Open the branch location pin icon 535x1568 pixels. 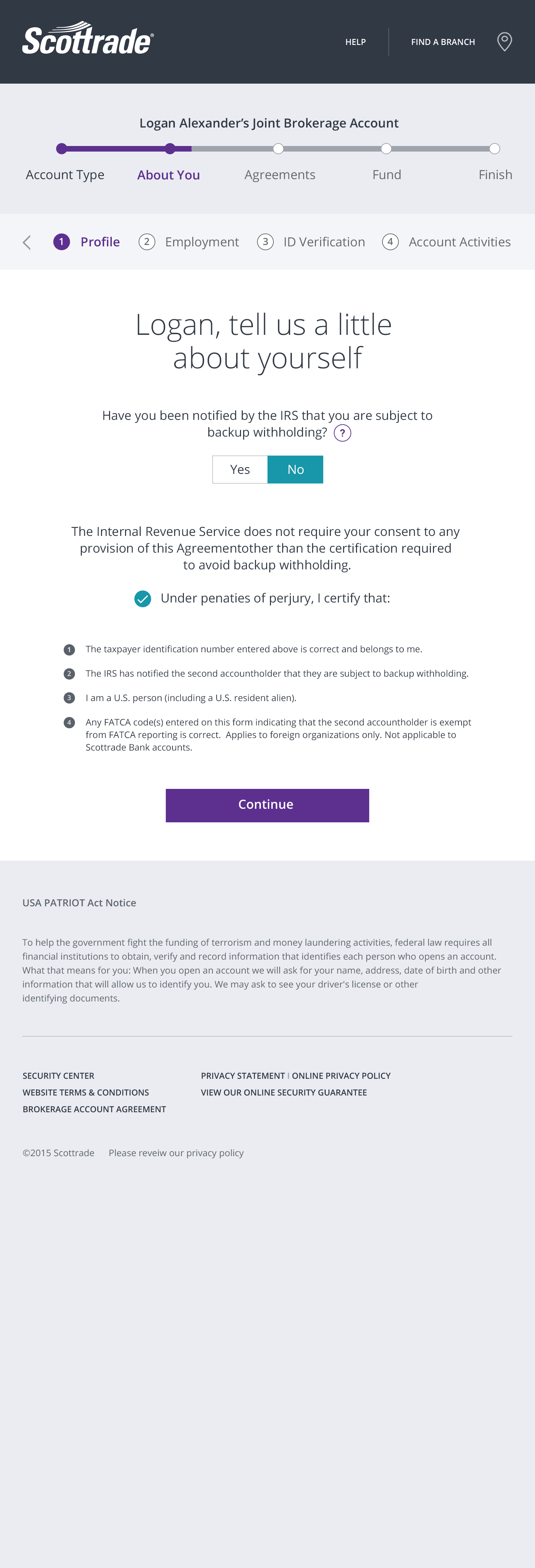click(505, 42)
